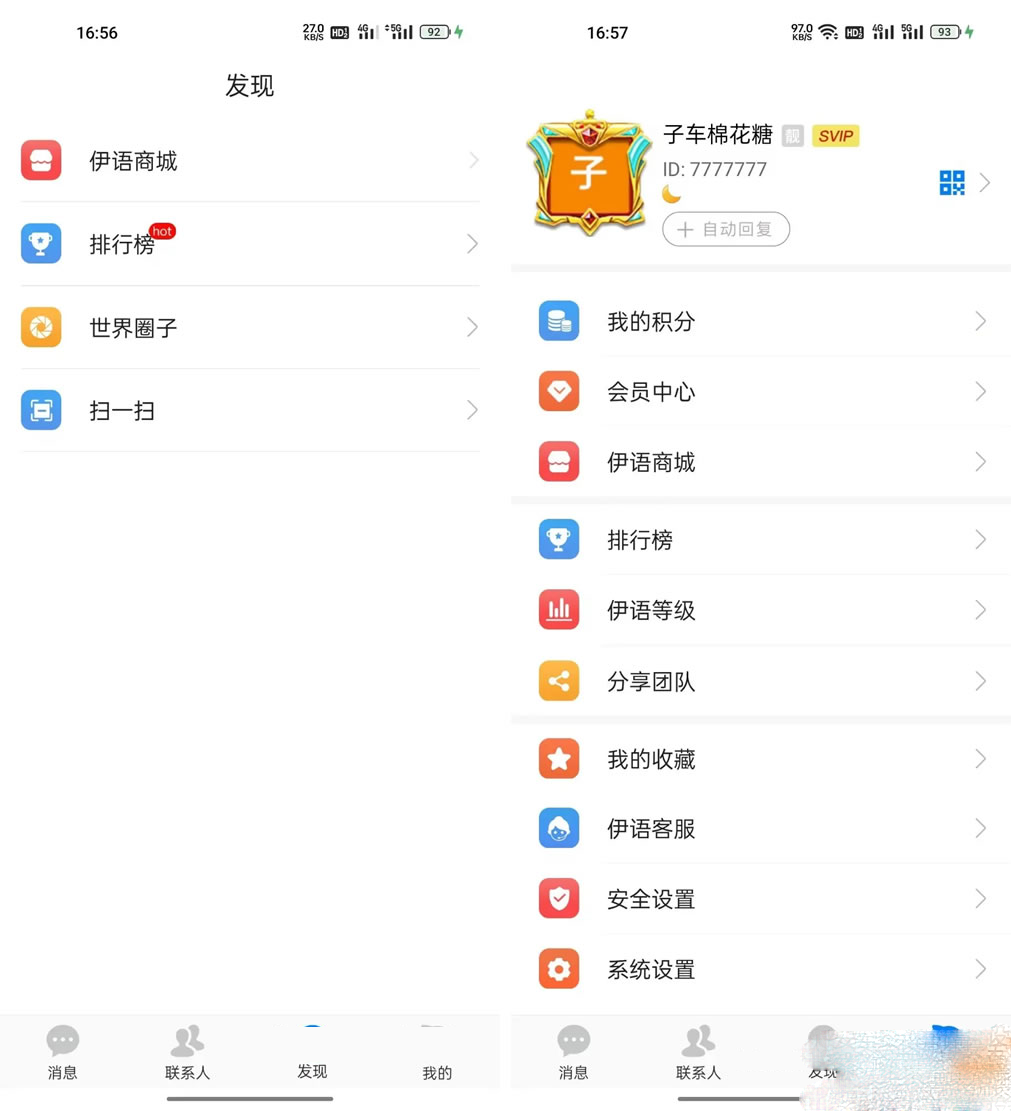This screenshot has width=1011, height=1111.
Task: Tap the SVIP badge next to username
Action: [835, 136]
